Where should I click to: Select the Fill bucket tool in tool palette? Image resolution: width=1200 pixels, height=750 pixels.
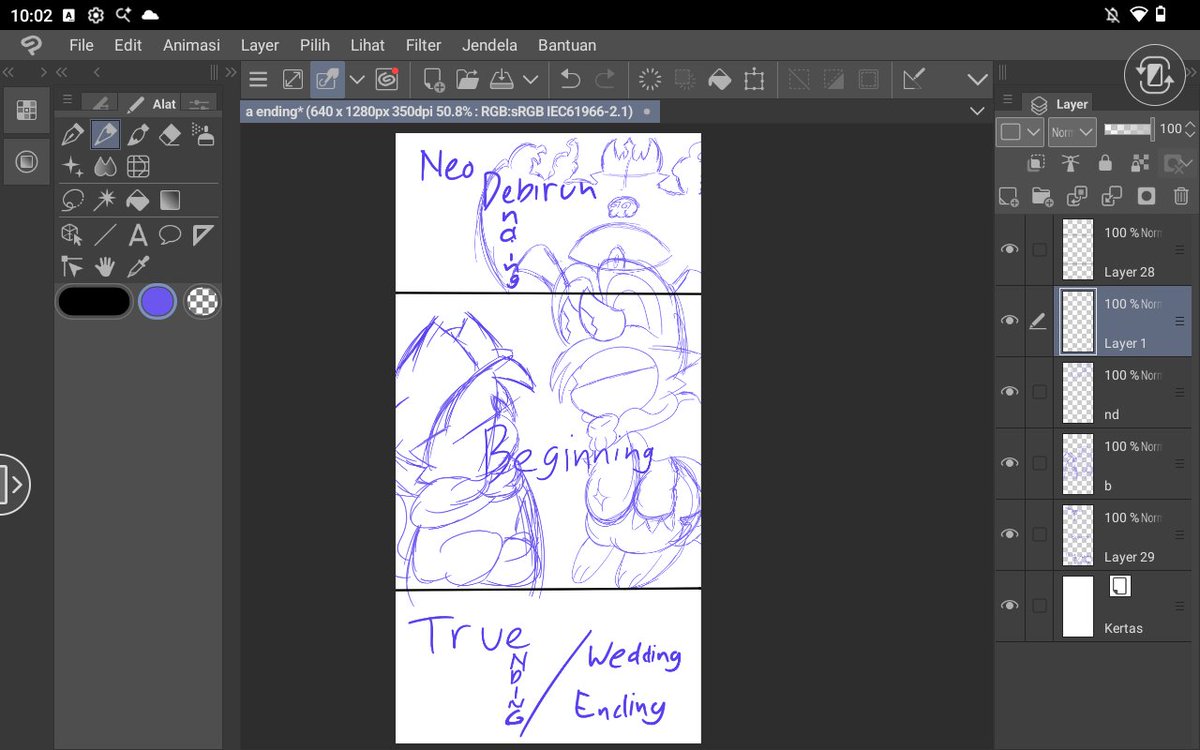[x=138, y=201]
